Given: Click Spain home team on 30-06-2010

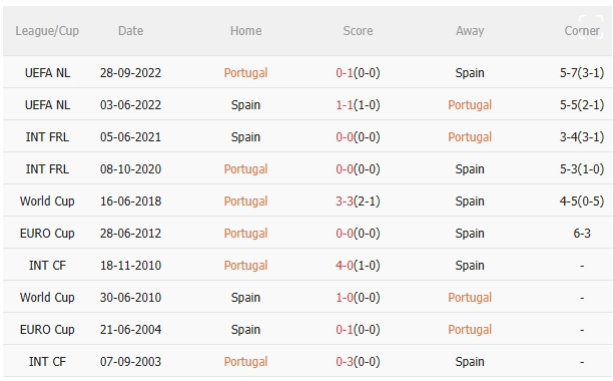Looking at the screenshot, I should (246, 297).
